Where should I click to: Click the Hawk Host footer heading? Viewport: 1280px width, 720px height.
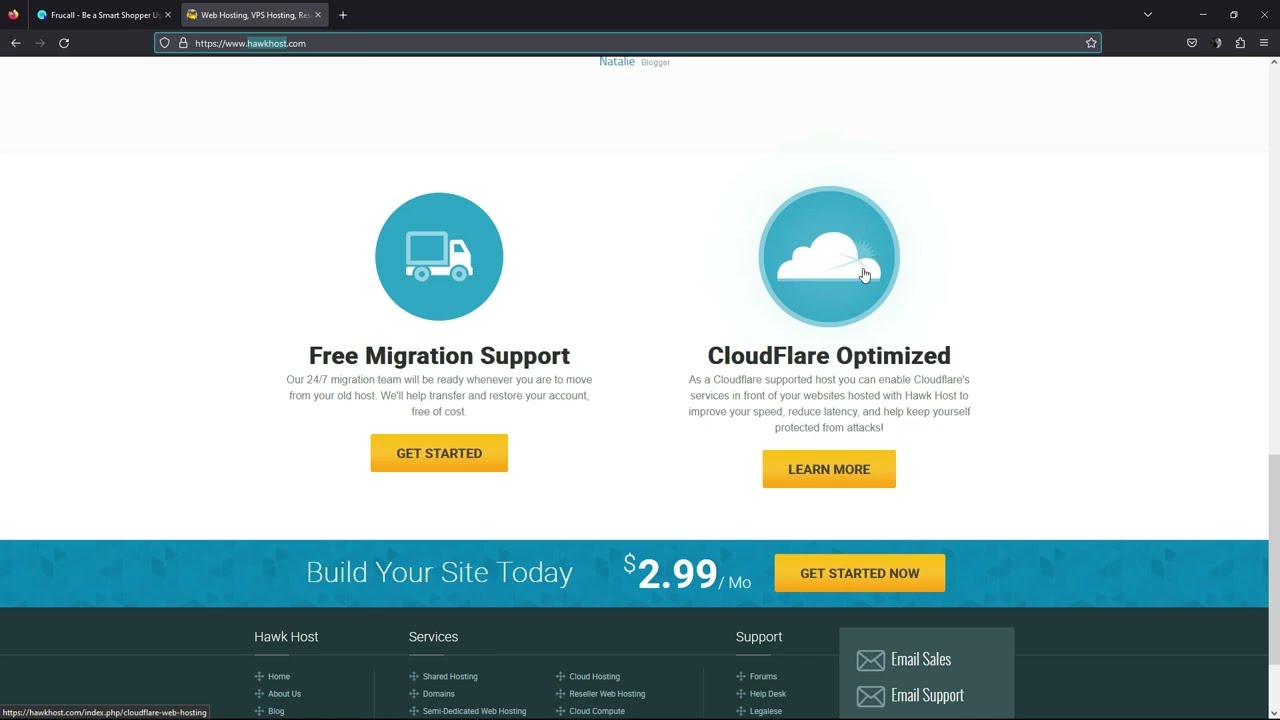(x=286, y=637)
